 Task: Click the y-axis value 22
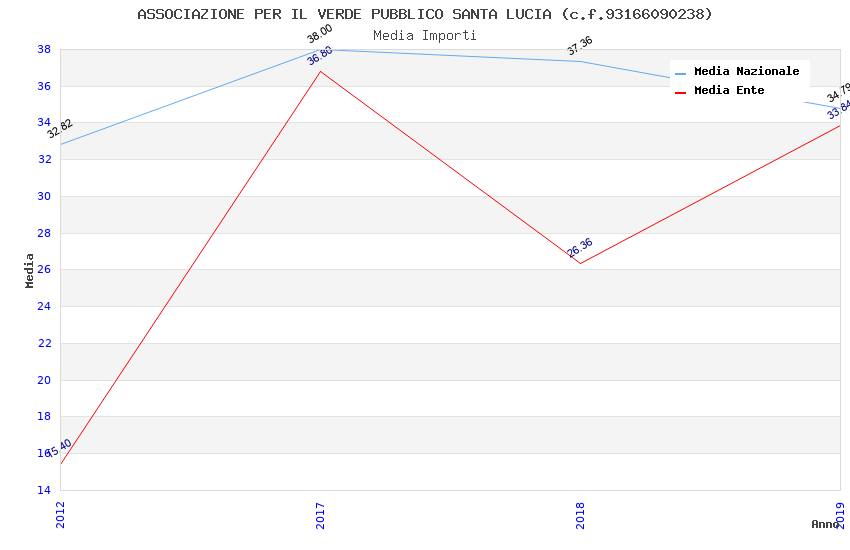(44, 343)
